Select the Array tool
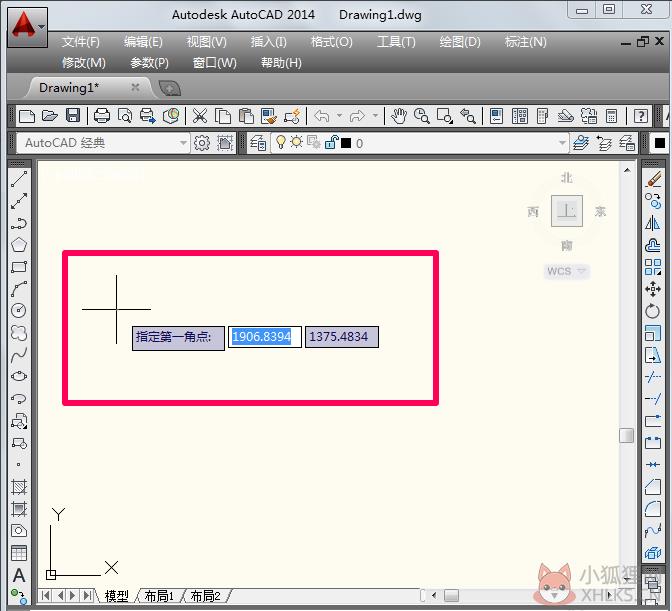Viewport: 672px width, 611px height. point(653,267)
